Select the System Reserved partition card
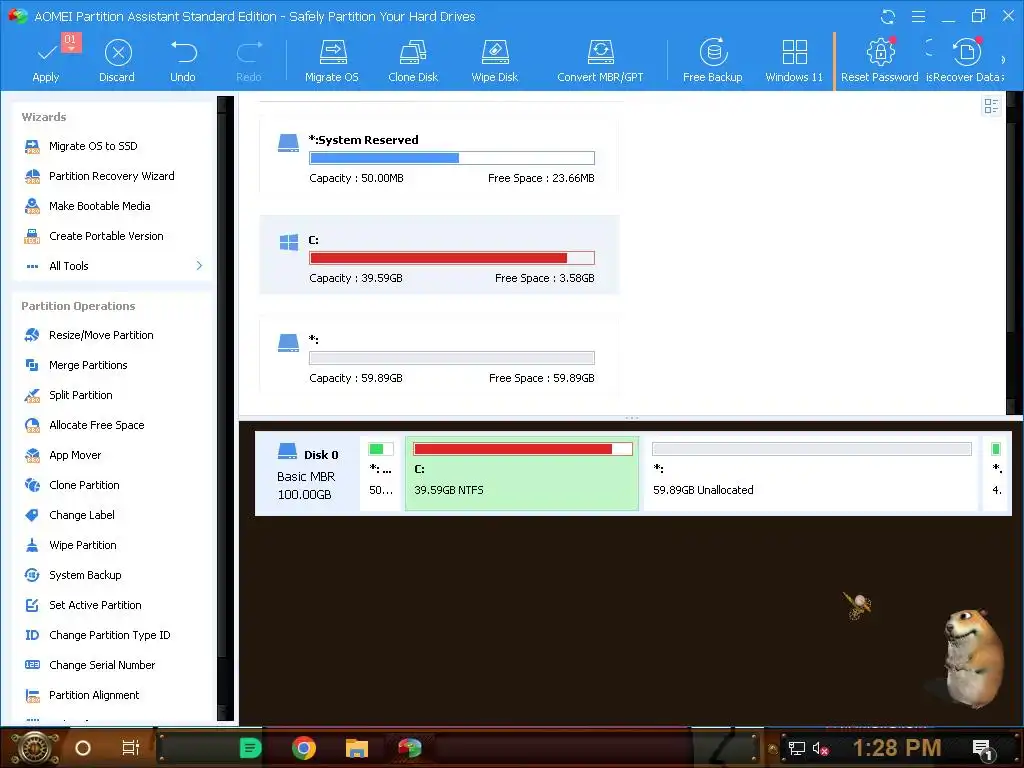Image resolution: width=1024 pixels, height=768 pixels. click(439, 155)
